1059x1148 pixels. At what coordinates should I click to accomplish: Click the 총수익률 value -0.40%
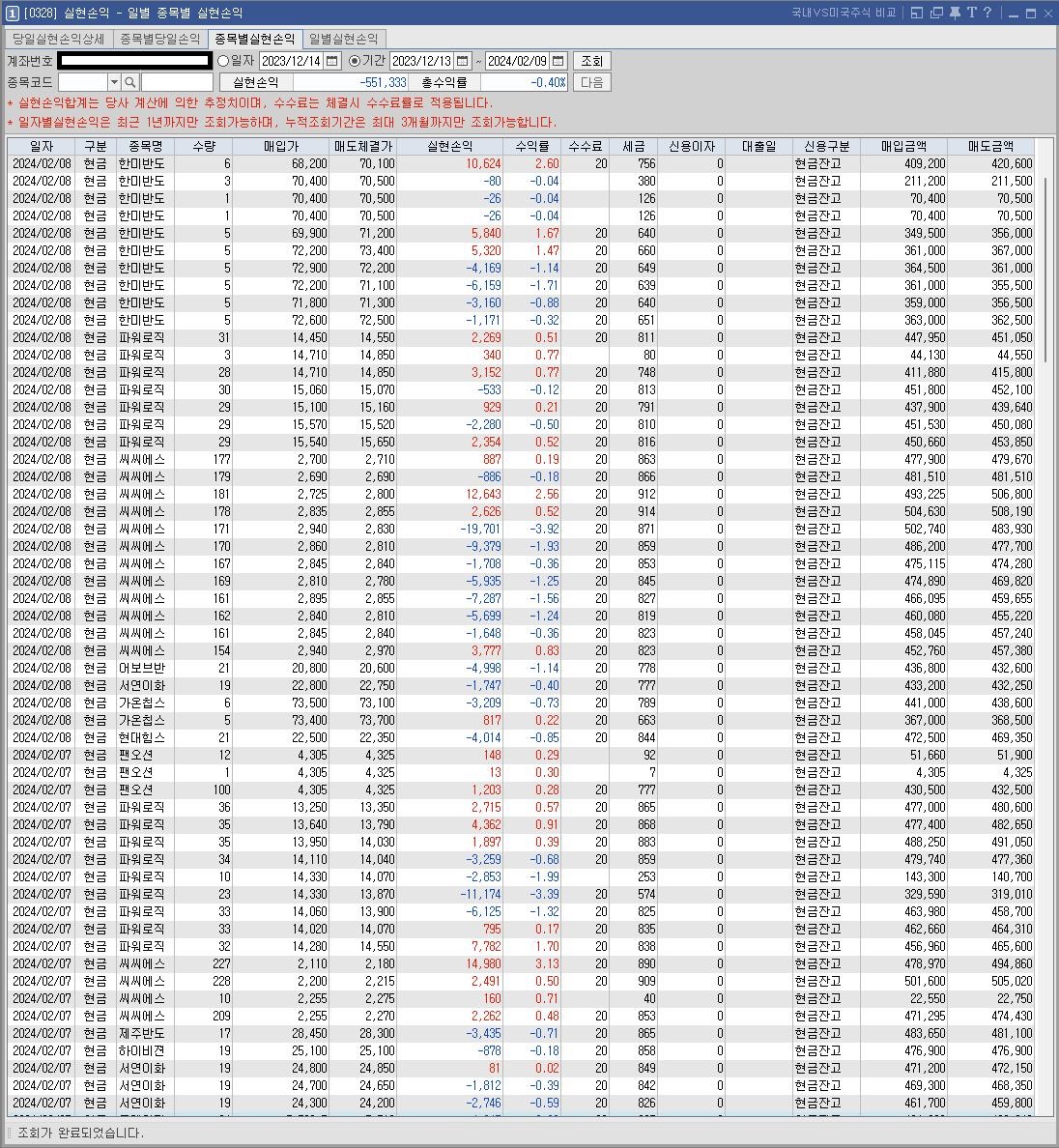click(548, 83)
